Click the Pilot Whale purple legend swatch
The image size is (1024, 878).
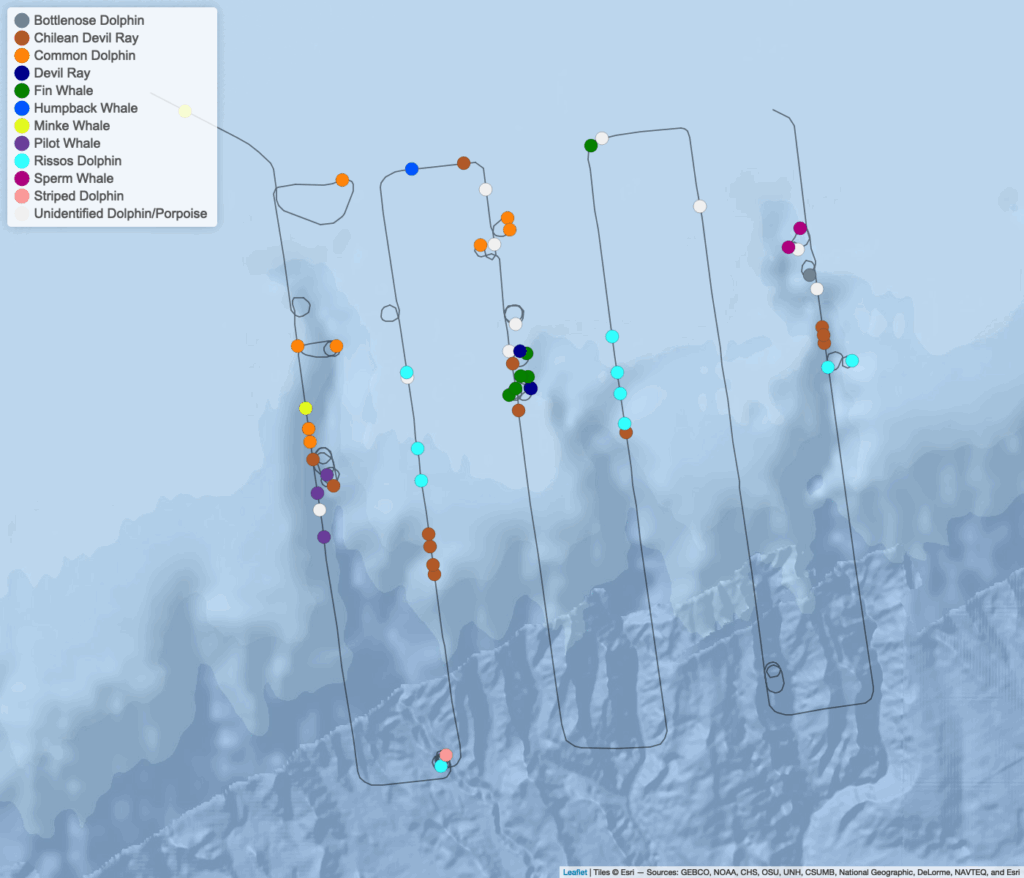coord(22,144)
